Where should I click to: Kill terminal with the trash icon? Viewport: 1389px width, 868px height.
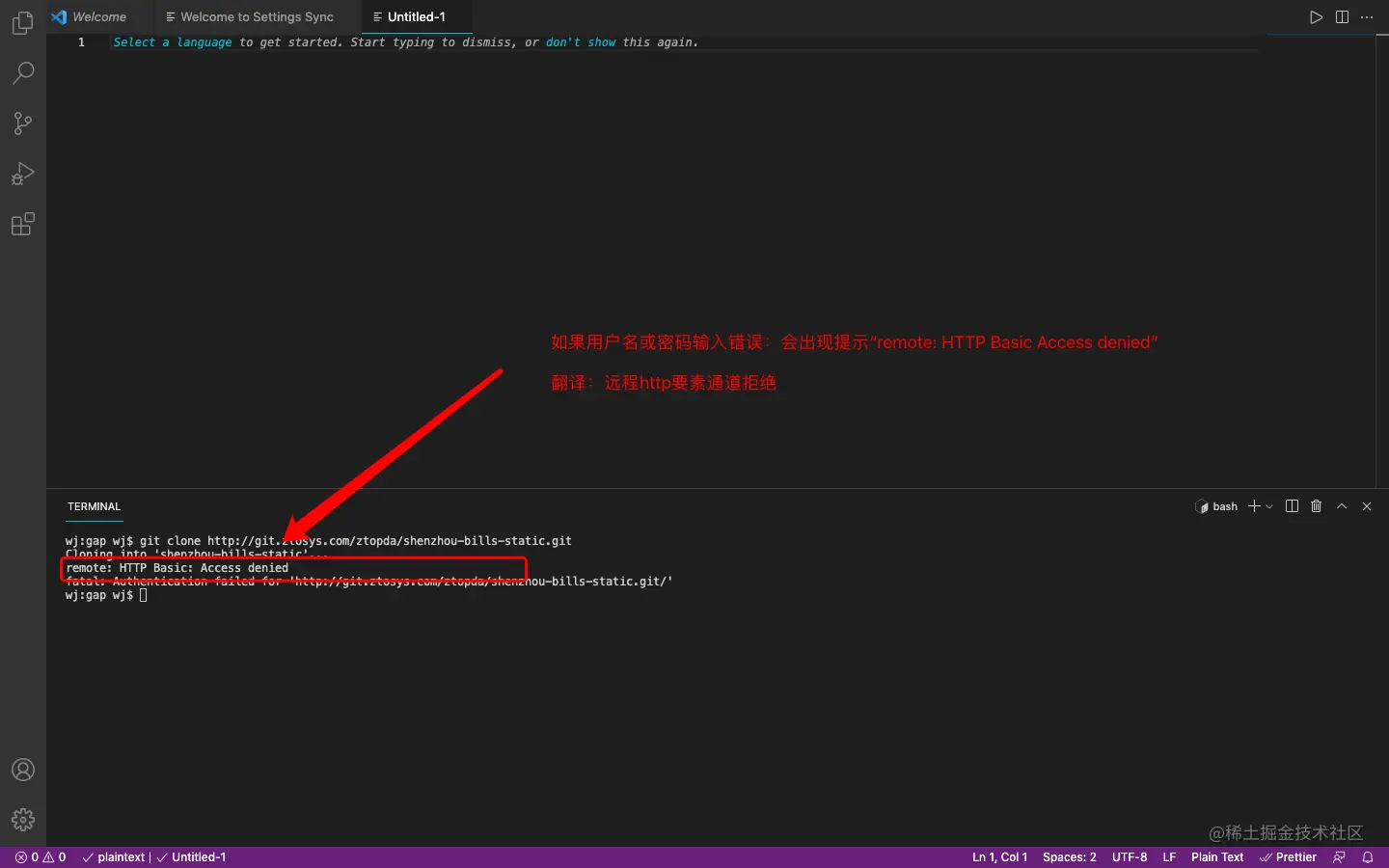(1316, 506)
